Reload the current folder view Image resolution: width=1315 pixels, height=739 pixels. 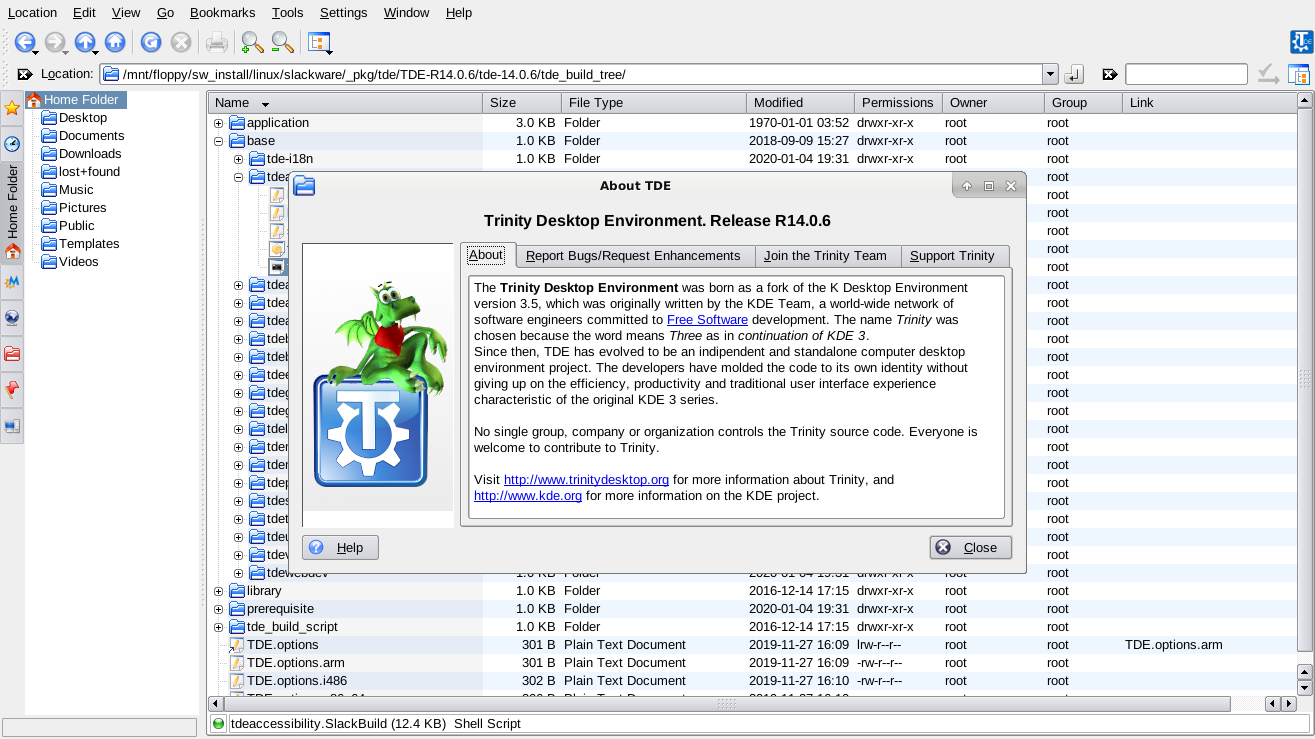pyautogui.click(x=151, y=42)
